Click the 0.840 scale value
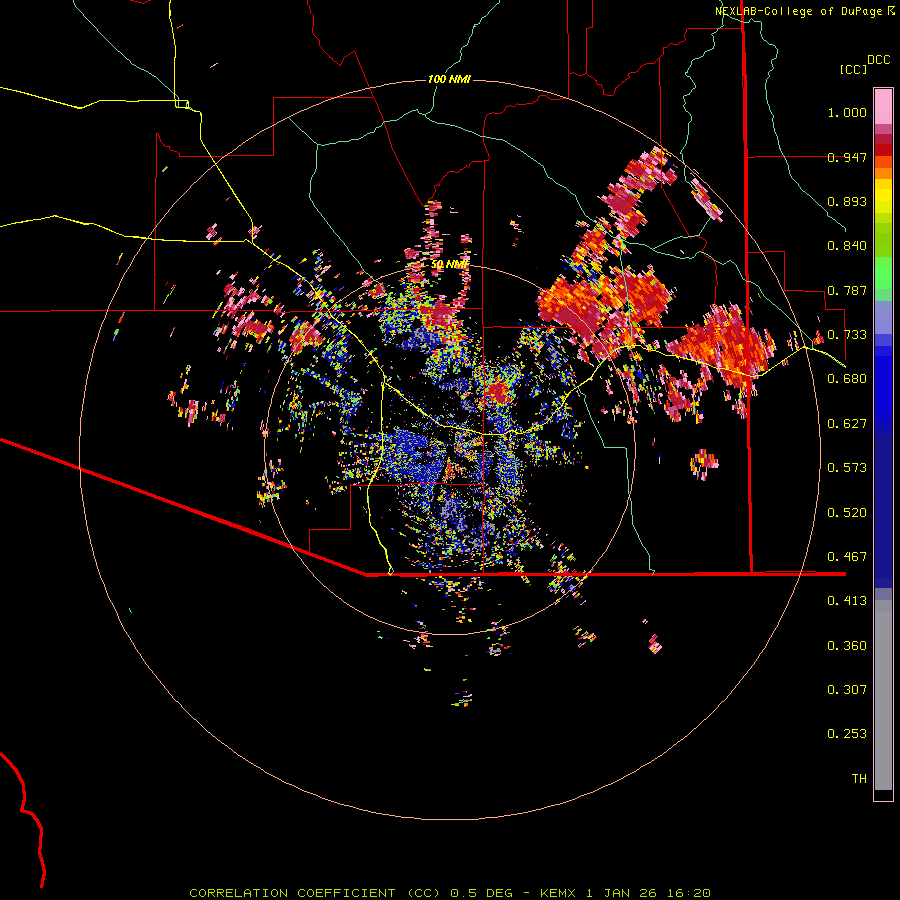Image resolution: width=900 pixels, height=900 pixels. point(847,246)
